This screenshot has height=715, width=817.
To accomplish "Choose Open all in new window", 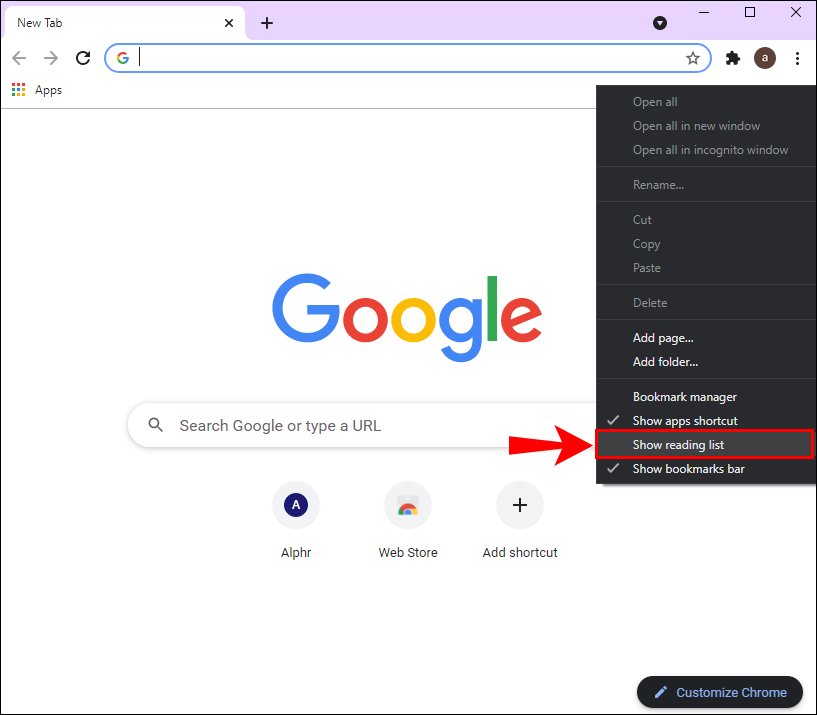I will point(706,126).
